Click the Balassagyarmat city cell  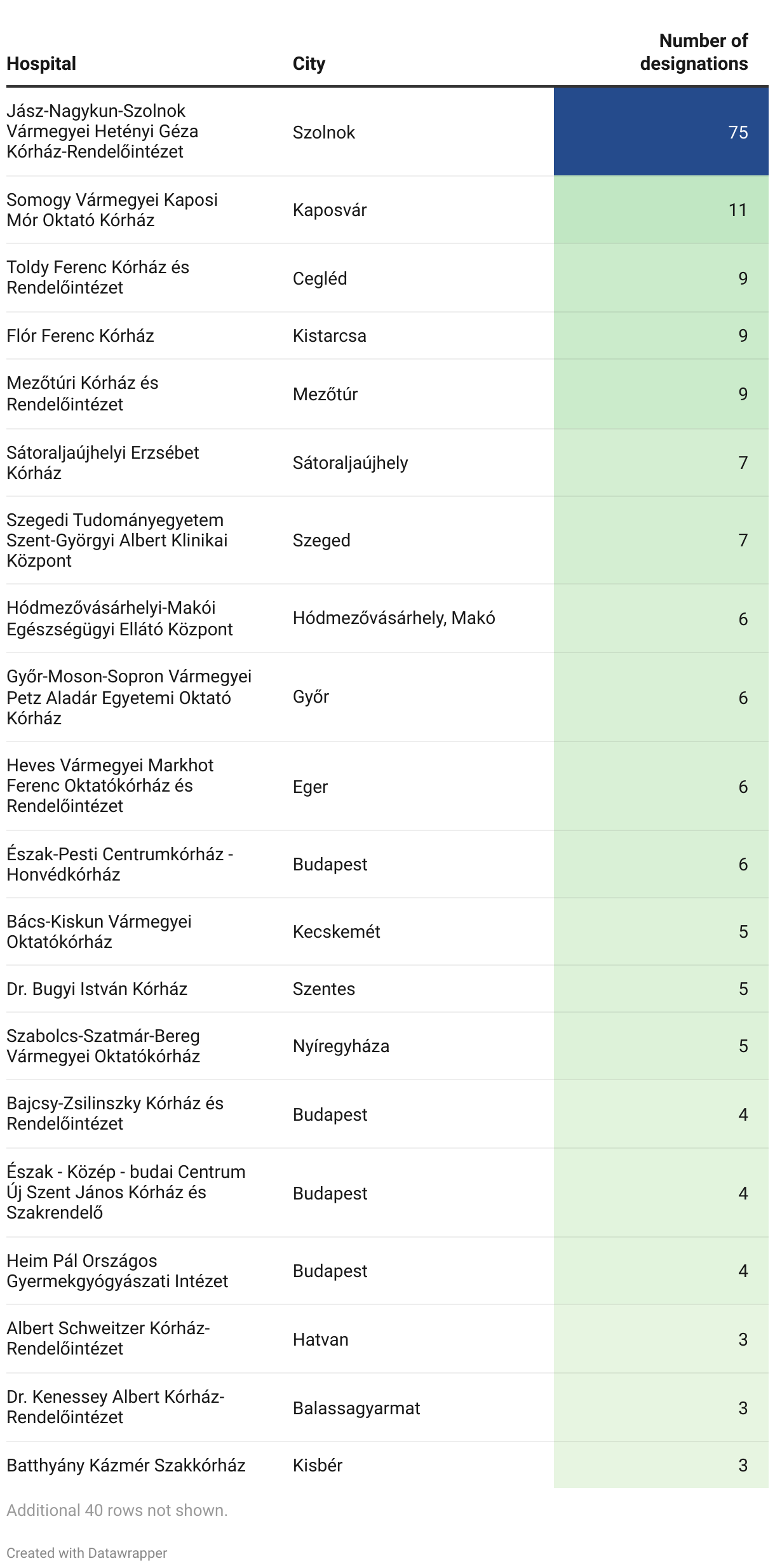pos(356,1408)
